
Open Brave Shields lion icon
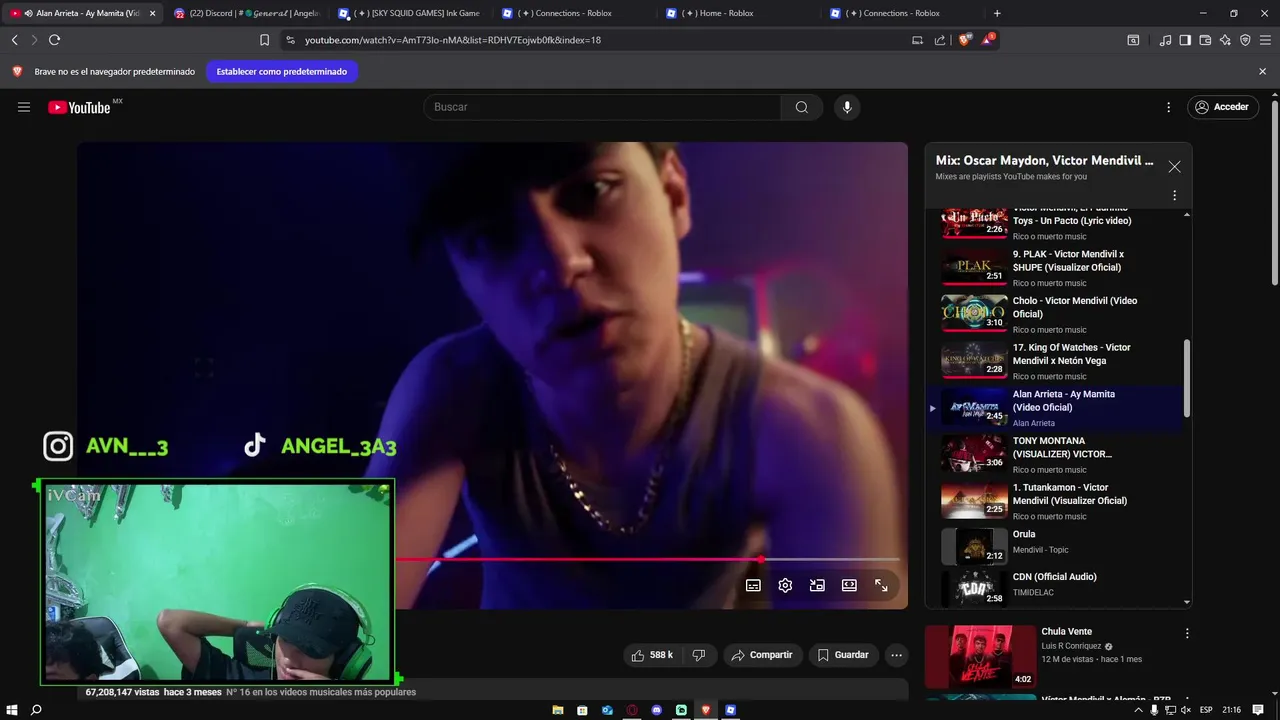pyautogui.click(x=964, y=40)
